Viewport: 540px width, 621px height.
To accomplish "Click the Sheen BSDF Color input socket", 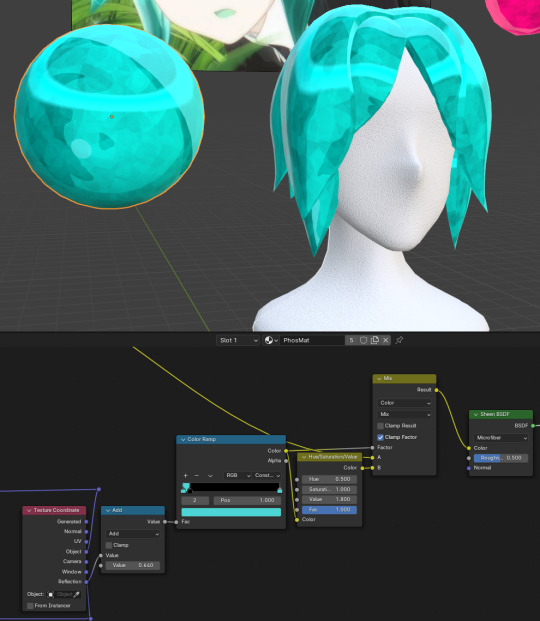I will (x=469, y=448).
